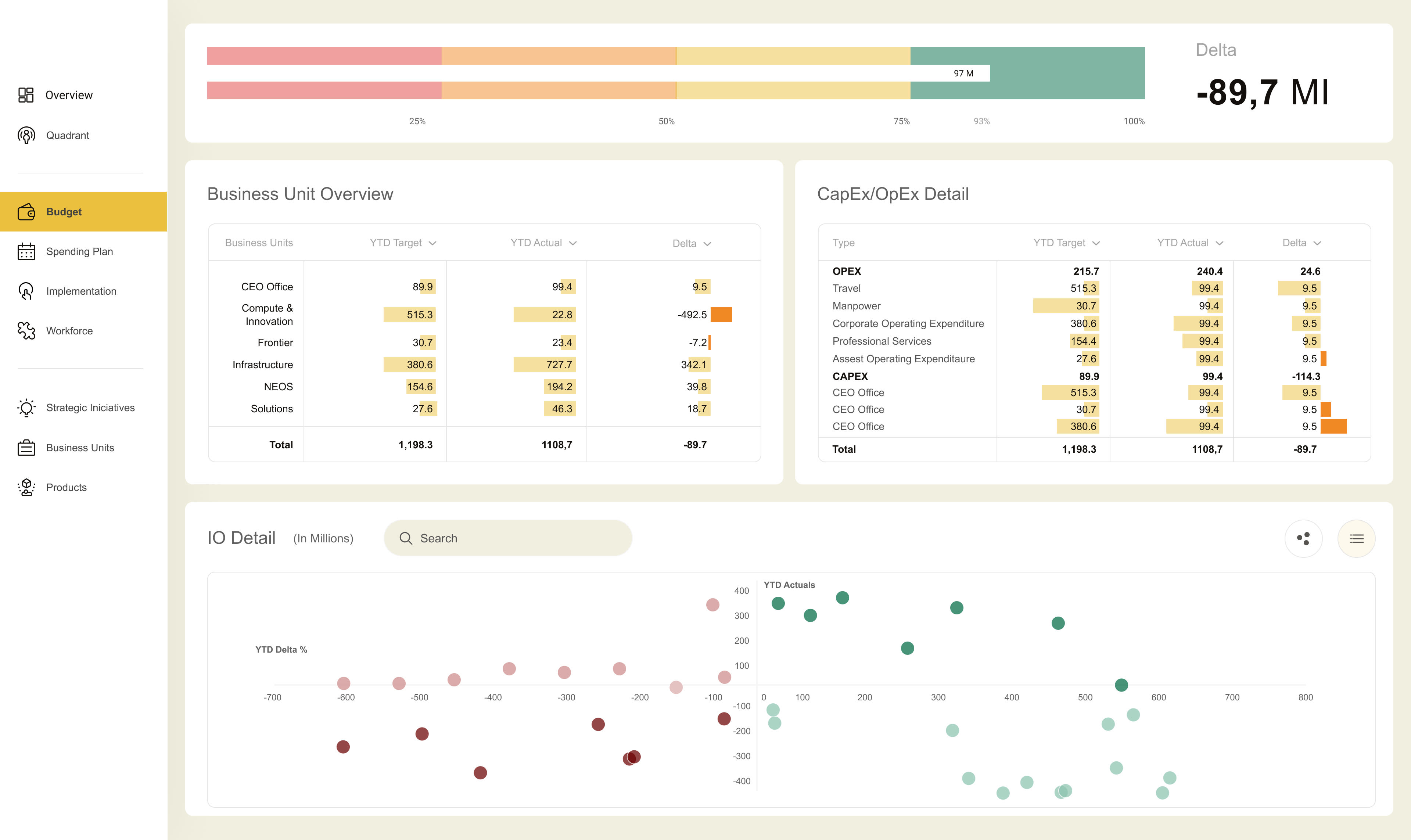Viewport: 1411px width, 840px height.
Task: Open the Business Units page
Action: point(80,448)
